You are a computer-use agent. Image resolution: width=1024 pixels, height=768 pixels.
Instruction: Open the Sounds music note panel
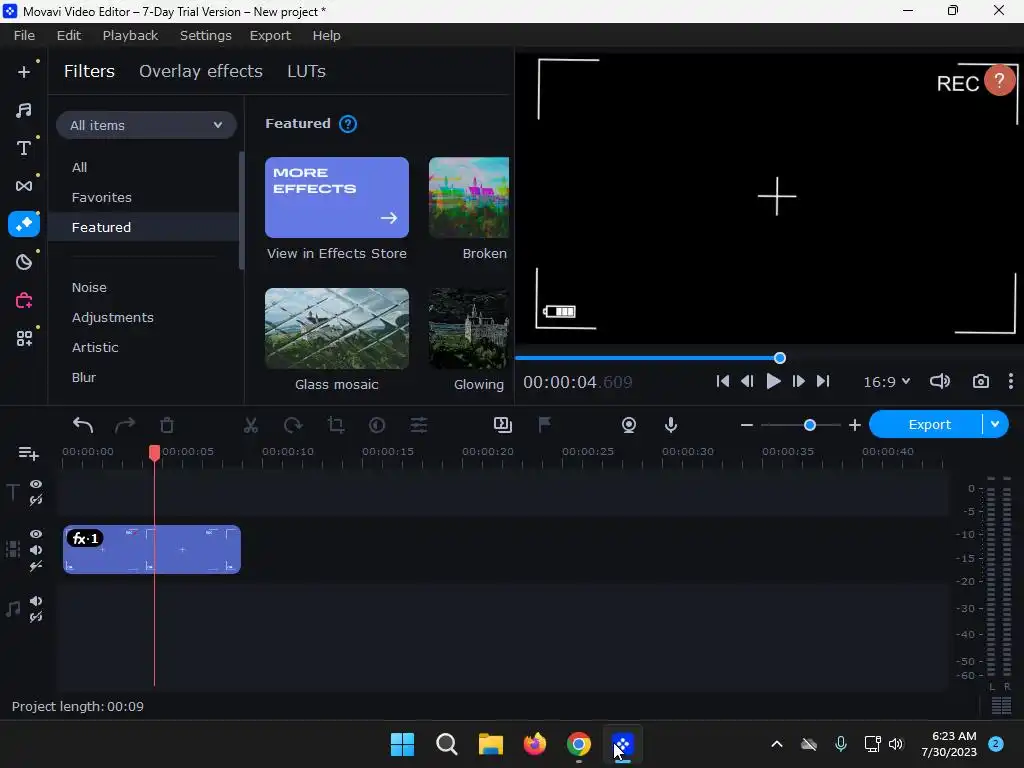coord(24,110)
